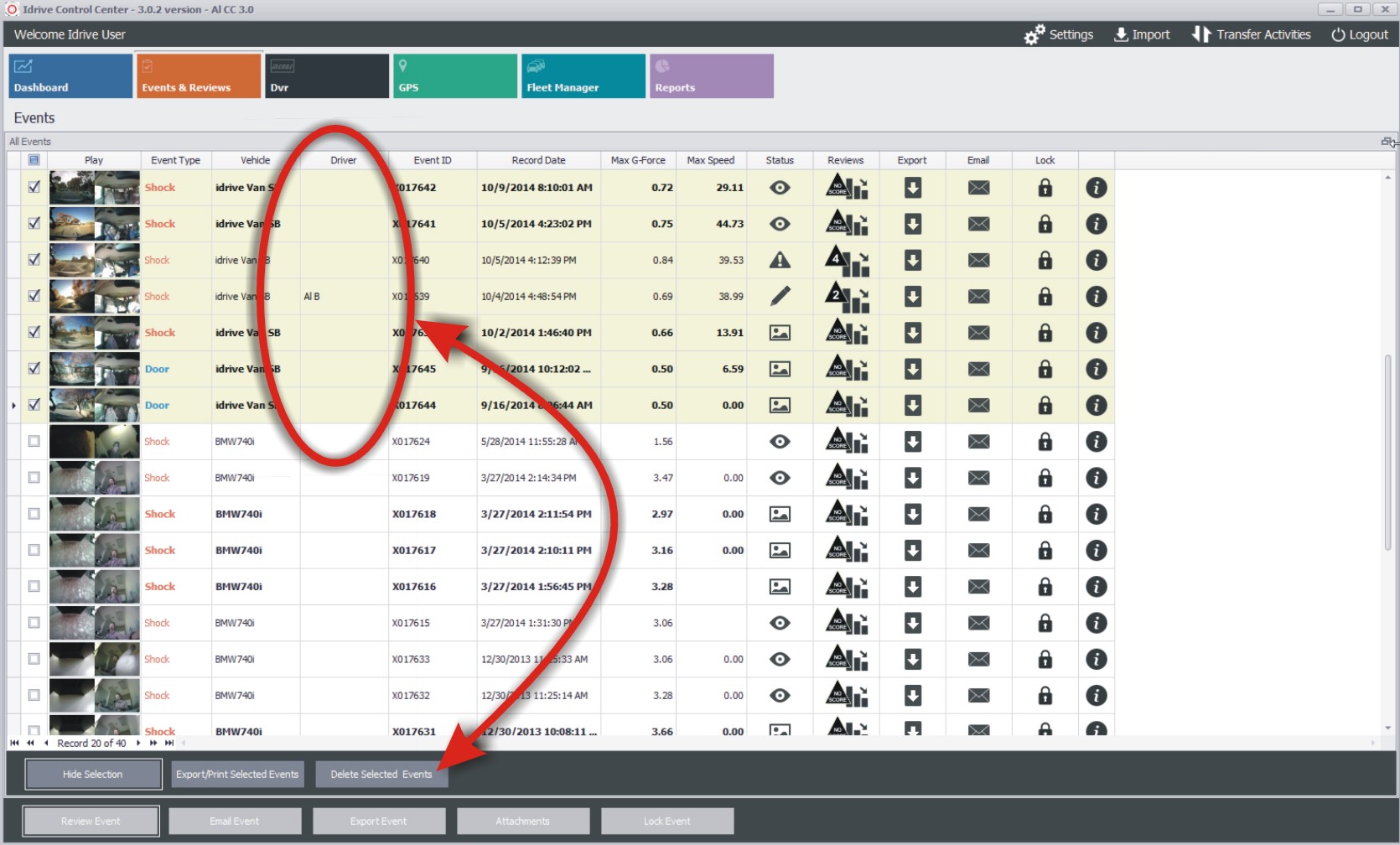This screenshot has width=1400, height=845.
Task: Click row expand arrow beside checked Door event
Action: [13, 406]
